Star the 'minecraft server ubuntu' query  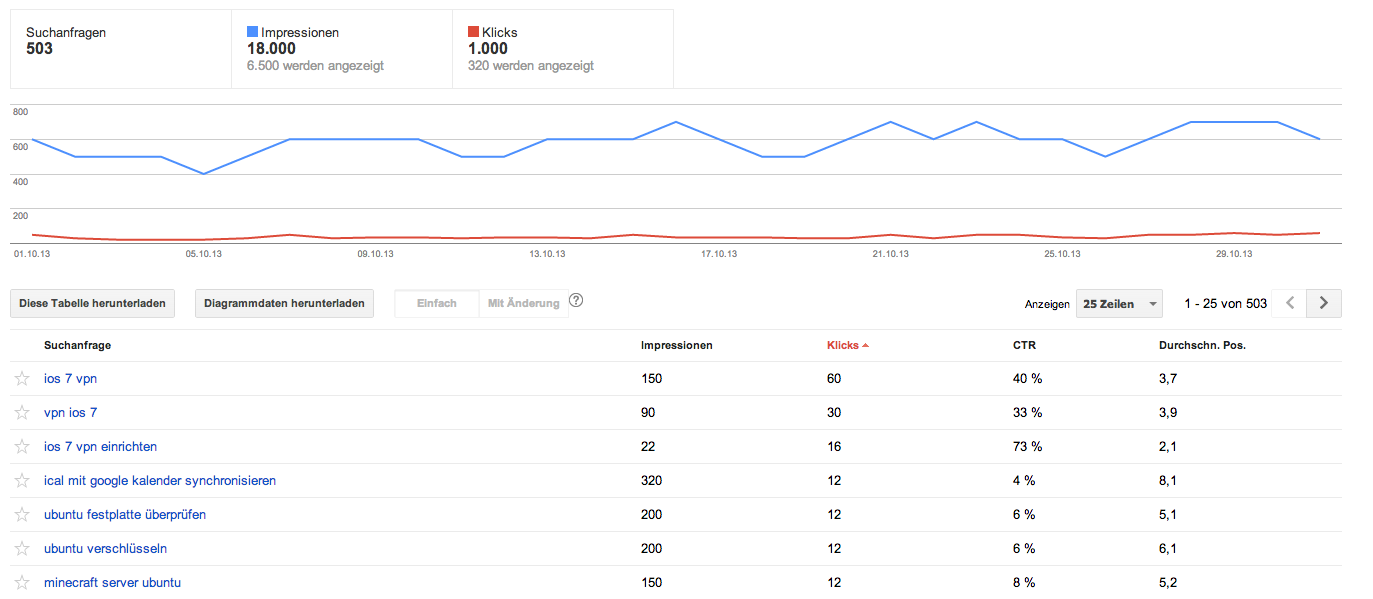(22, 583)
